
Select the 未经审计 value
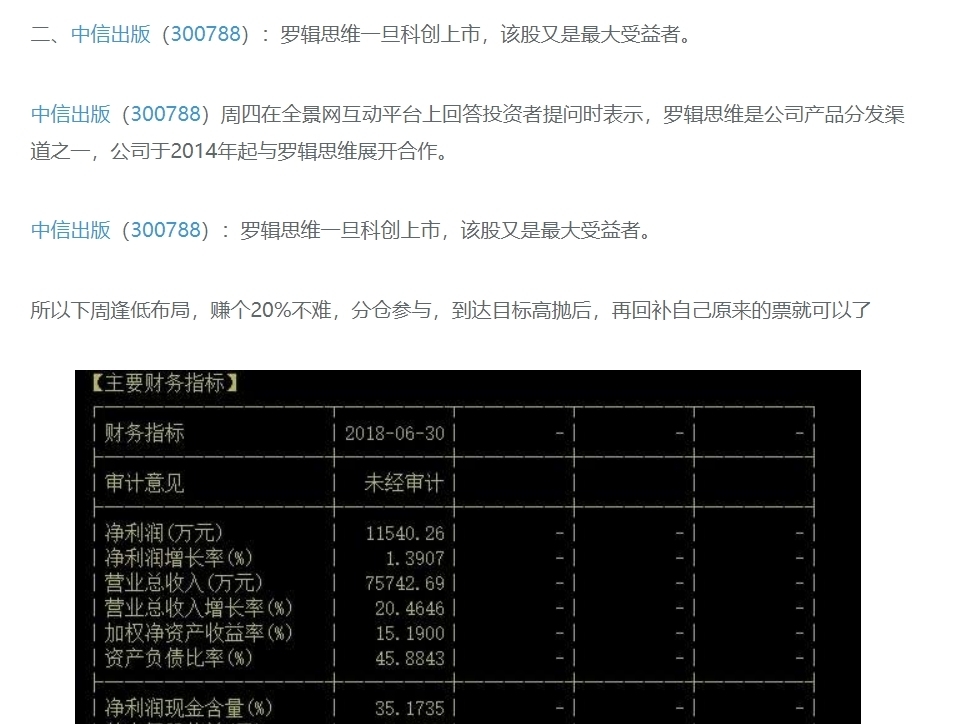click(404, 483)
